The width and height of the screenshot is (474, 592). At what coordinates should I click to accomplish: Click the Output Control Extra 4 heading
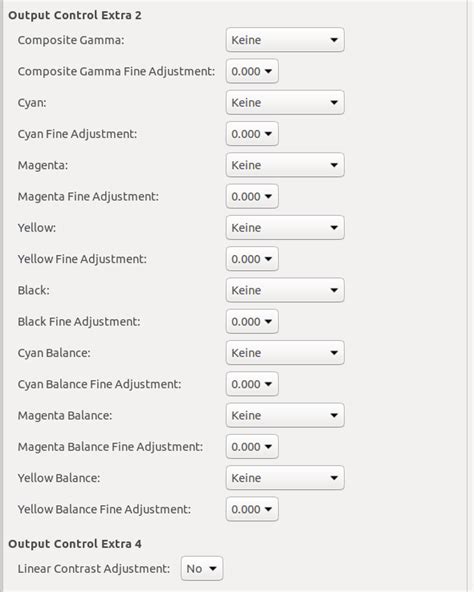pos(75,544)
